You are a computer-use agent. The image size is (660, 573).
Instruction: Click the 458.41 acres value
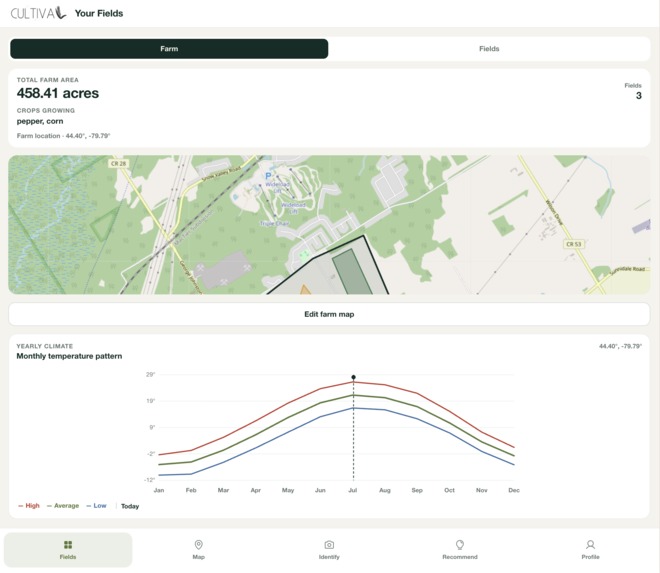(58, 93)
